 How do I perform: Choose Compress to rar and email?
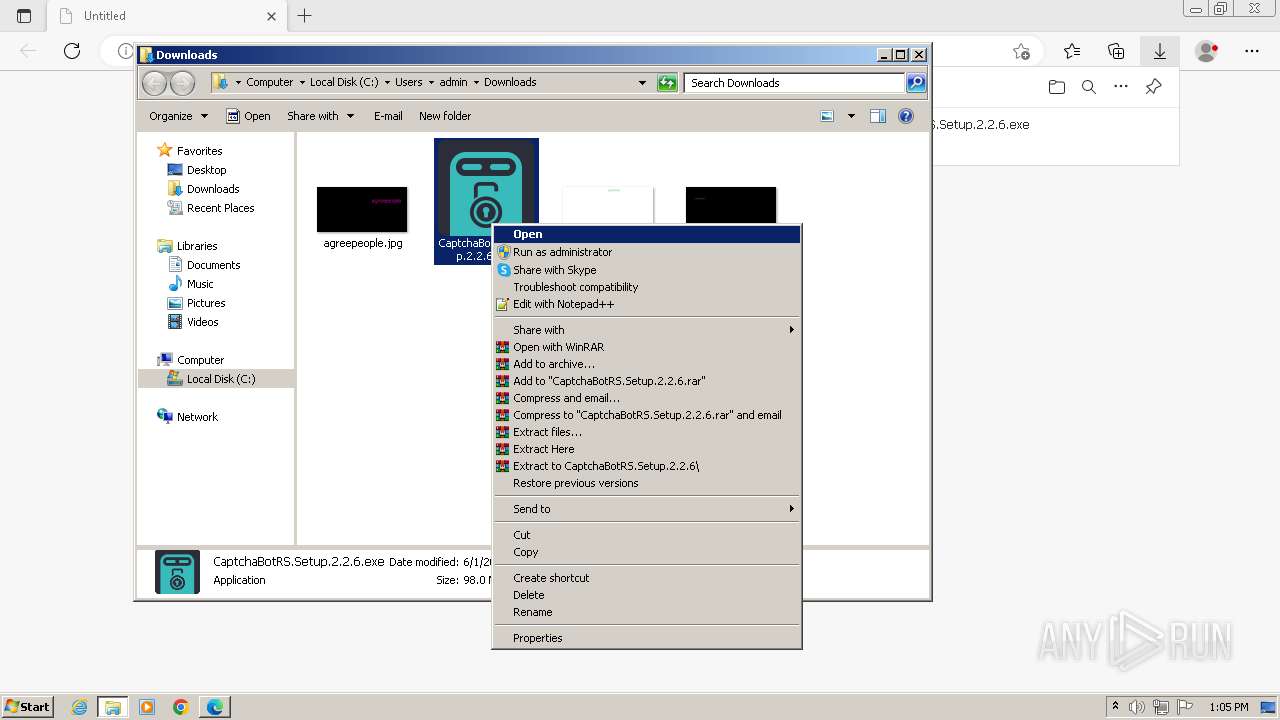coord(646,415)
